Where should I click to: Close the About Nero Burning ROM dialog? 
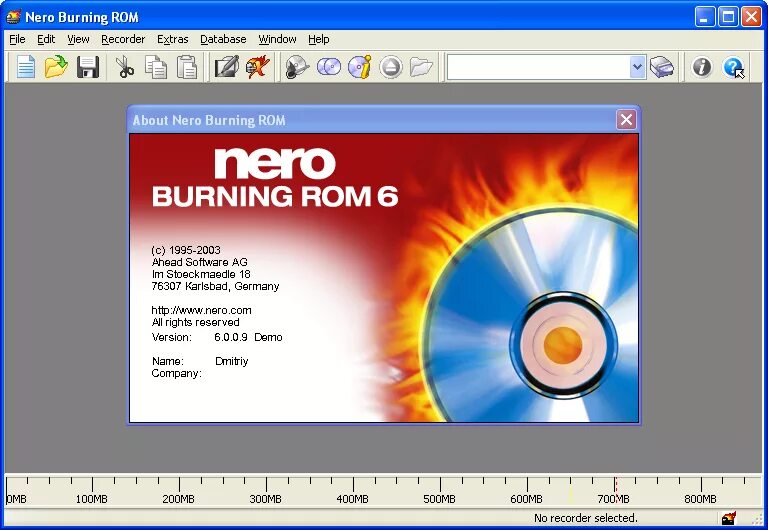point(626,120)
